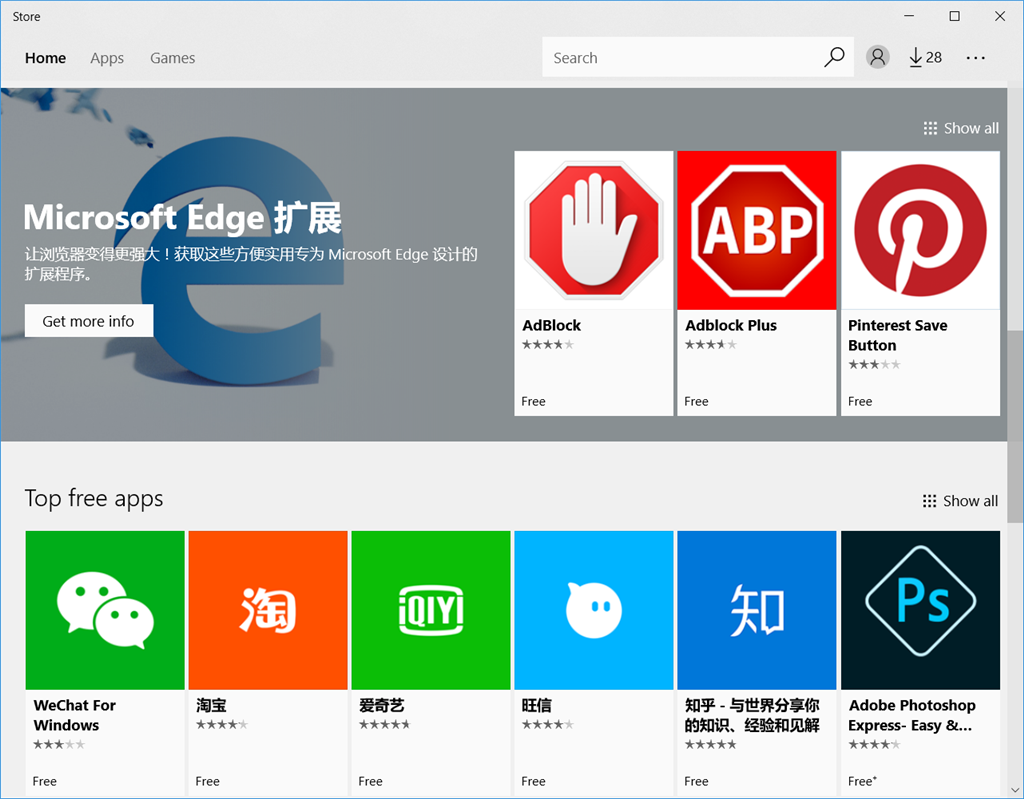The width and height of the screenshot is (1024, 799).
Task: Click the Top free apps heading
Action: click(x=94, y=498)
